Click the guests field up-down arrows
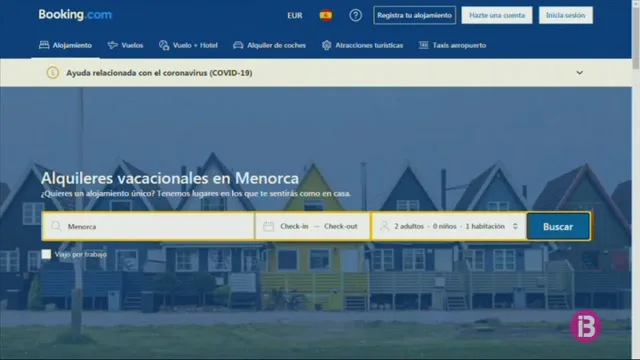The width and height of the screenshot is (640, 360). point(515,226)
